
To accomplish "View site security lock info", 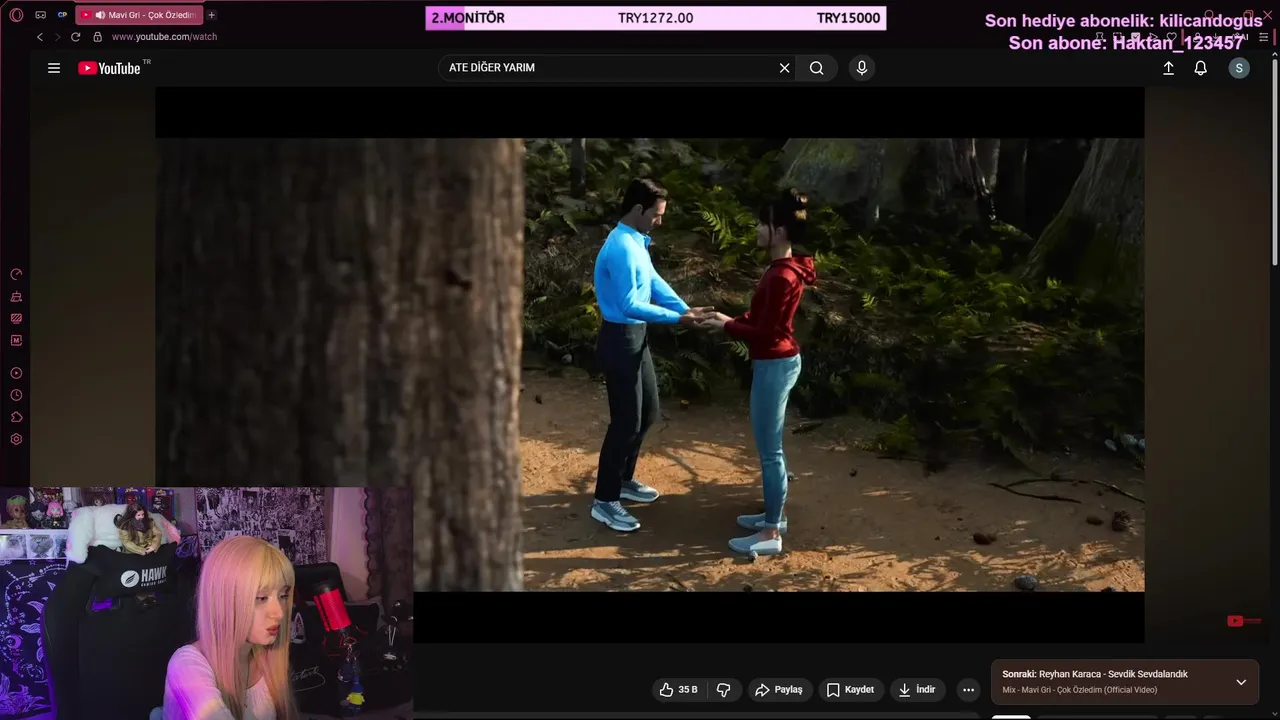I will tap(97, 37).
